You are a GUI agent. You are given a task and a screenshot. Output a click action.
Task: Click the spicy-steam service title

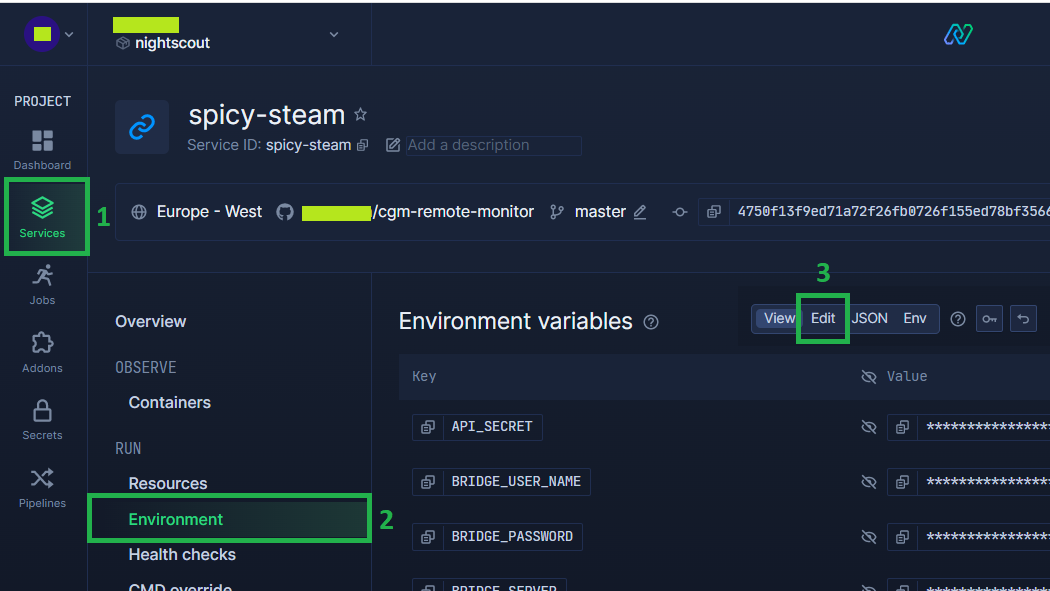point(267,115)
